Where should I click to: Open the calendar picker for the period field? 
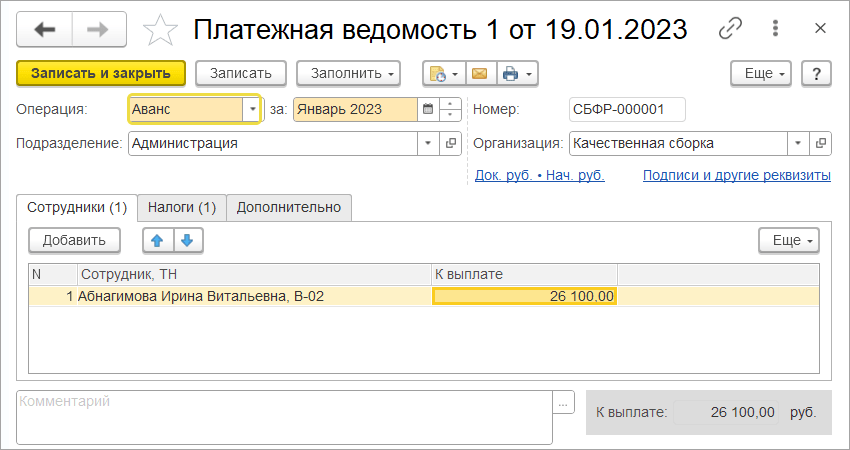point(428,109)
